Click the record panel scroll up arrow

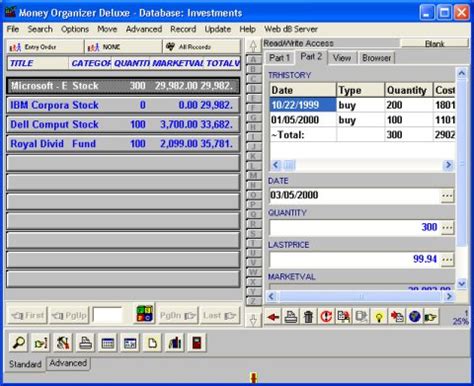pyautogui.click(x=462, y=73)
